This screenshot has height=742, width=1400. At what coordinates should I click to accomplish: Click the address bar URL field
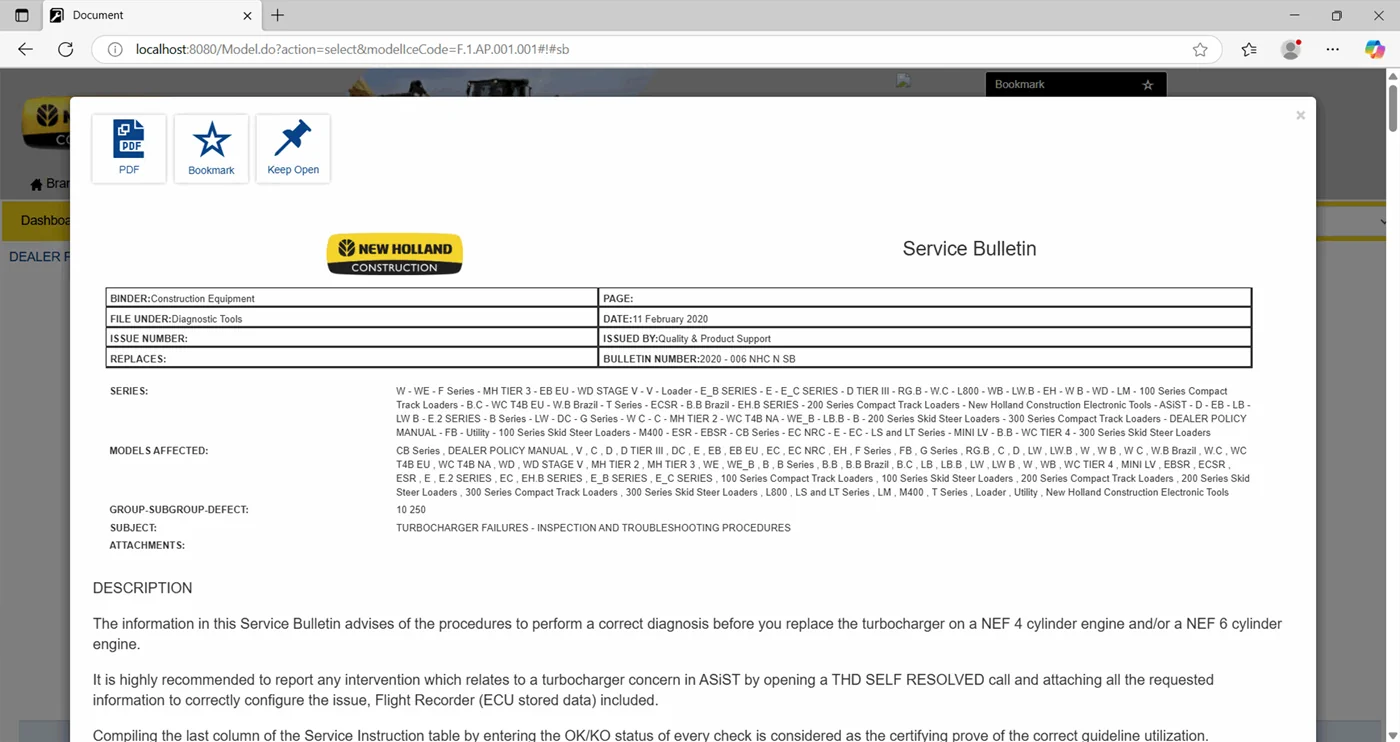coord(655,49)
